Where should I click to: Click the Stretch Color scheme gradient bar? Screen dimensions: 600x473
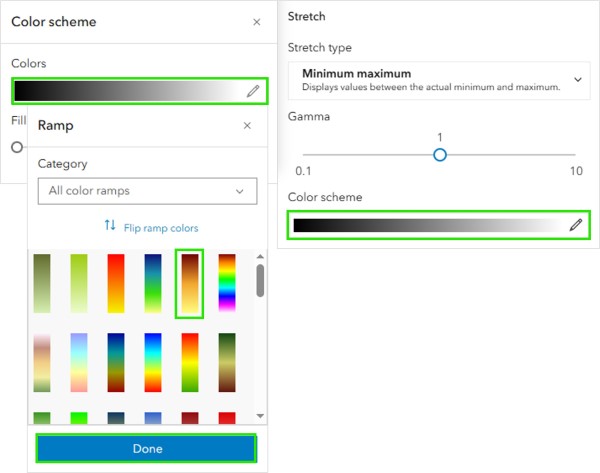pos(428,225)
